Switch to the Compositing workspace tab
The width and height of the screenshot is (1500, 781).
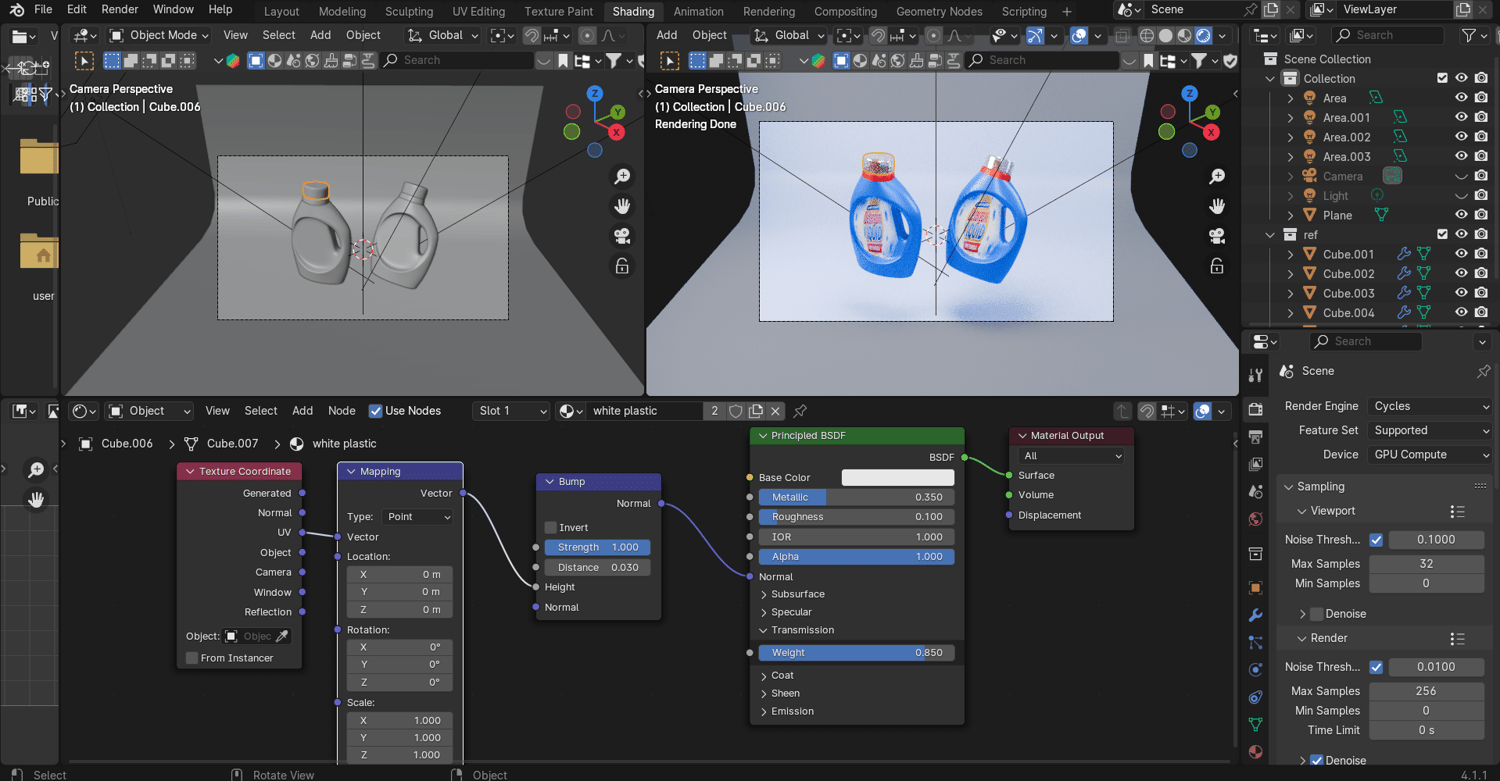pyautogui.click(x=845, y=11)
